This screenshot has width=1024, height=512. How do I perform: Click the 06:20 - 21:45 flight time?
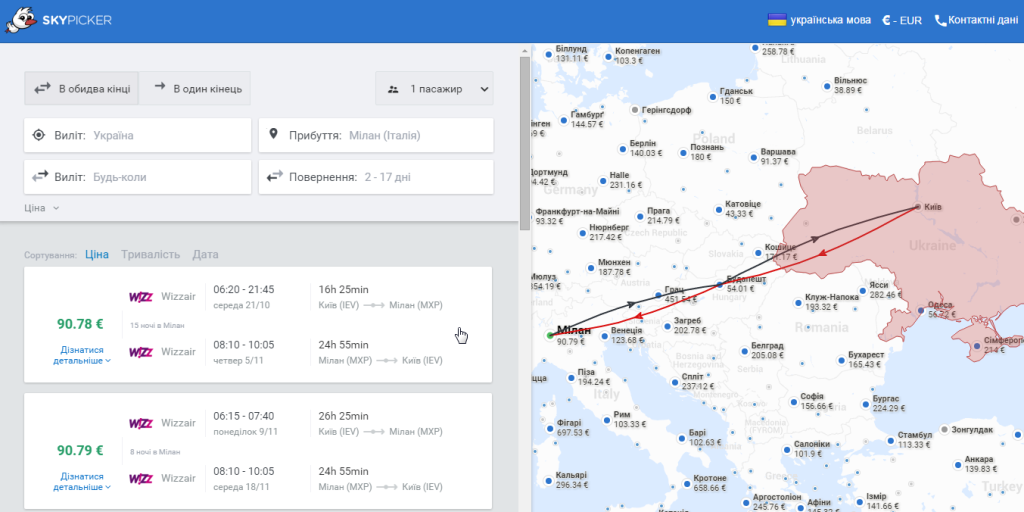(x=244, y=289)
